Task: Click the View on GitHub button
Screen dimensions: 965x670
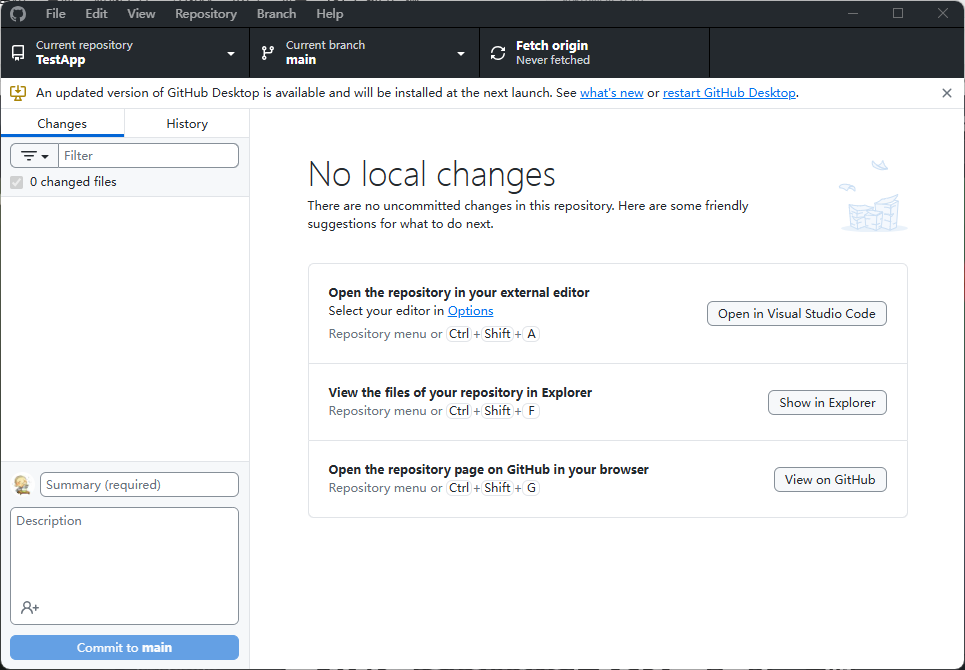Action: coord(830,480)
